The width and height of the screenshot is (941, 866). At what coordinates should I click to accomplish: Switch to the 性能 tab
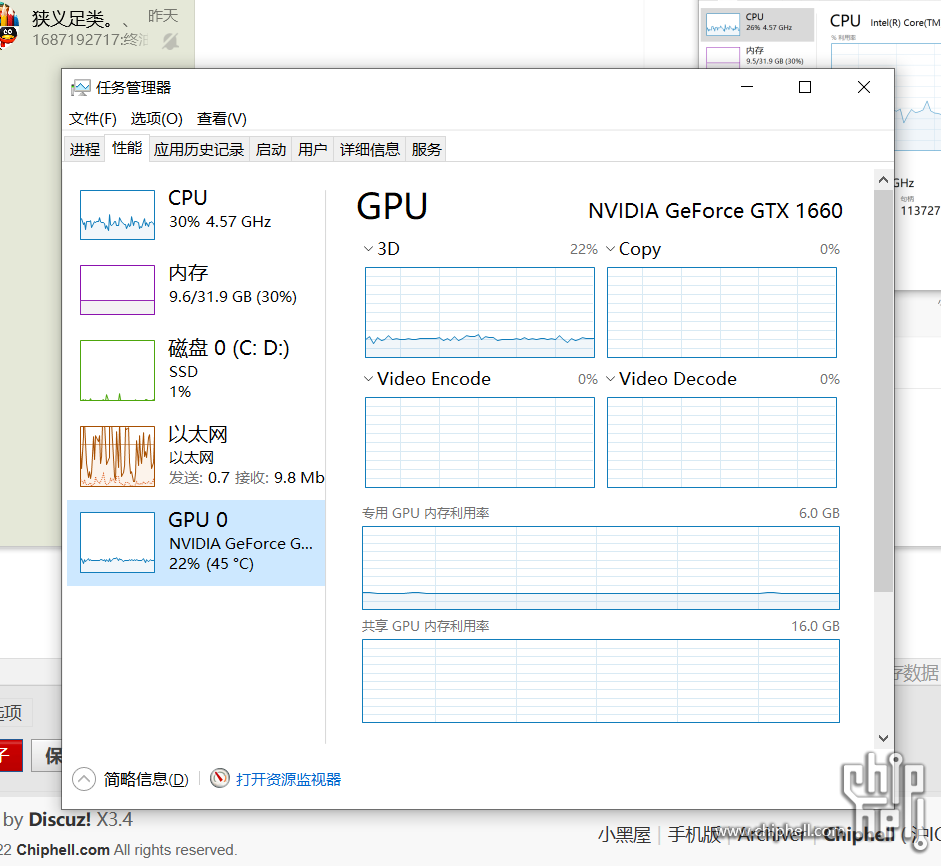coord(127,148)
